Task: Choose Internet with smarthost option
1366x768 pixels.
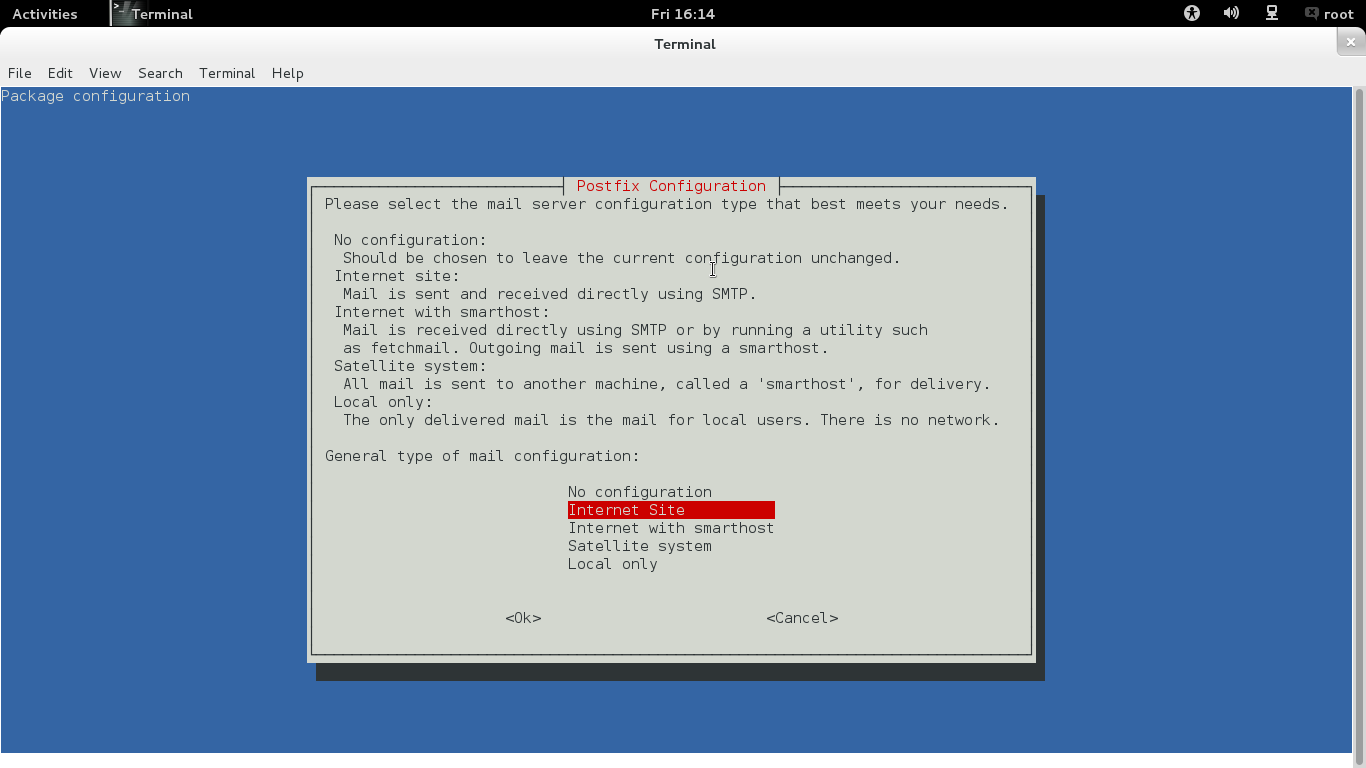Action: pos(671,528)
